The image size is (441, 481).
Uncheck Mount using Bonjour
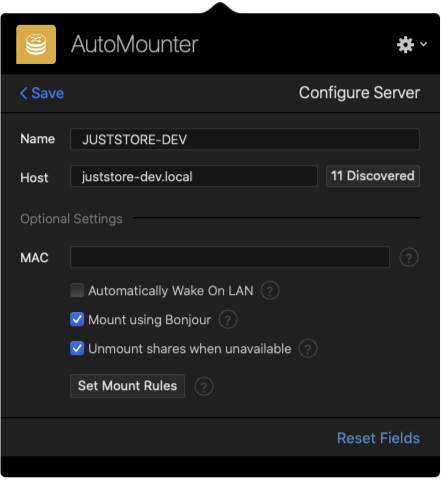click(77, 319)
